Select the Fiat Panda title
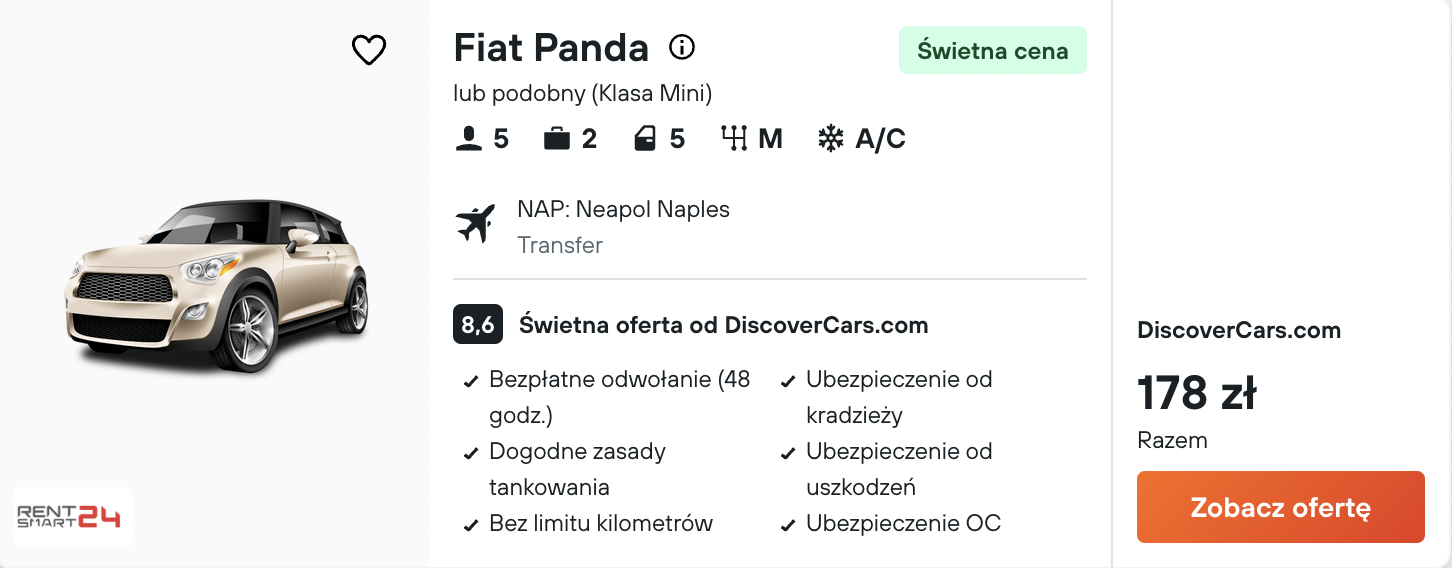Screen dimensions: 1452x568 (551, 47)
